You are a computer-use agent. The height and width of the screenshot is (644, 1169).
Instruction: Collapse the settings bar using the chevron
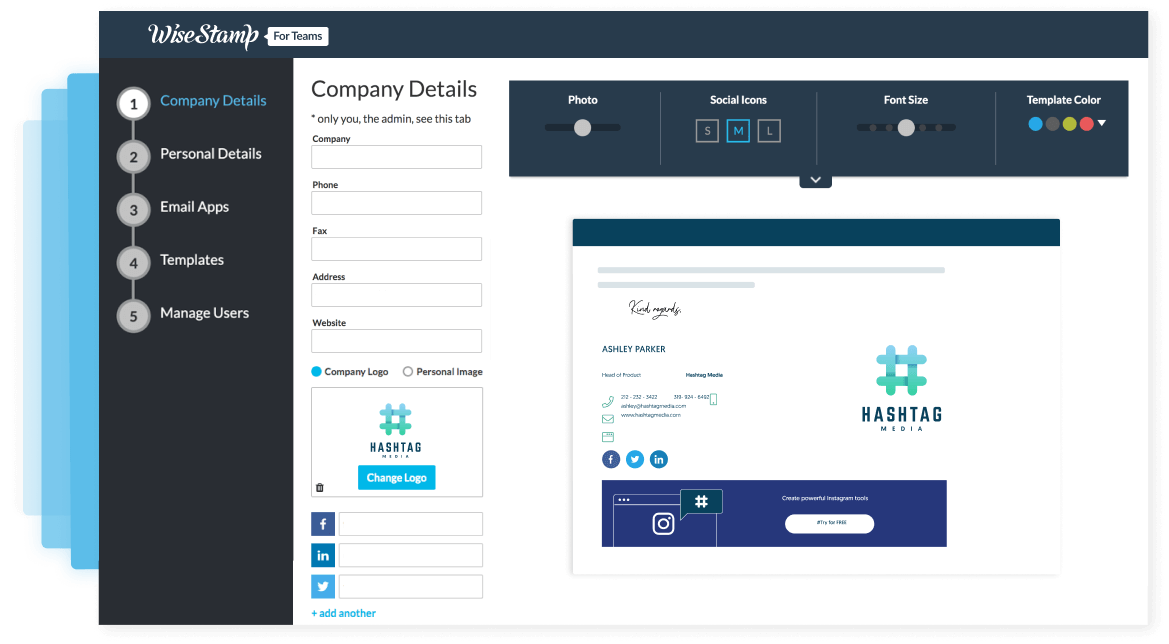(x=815, y=178)
